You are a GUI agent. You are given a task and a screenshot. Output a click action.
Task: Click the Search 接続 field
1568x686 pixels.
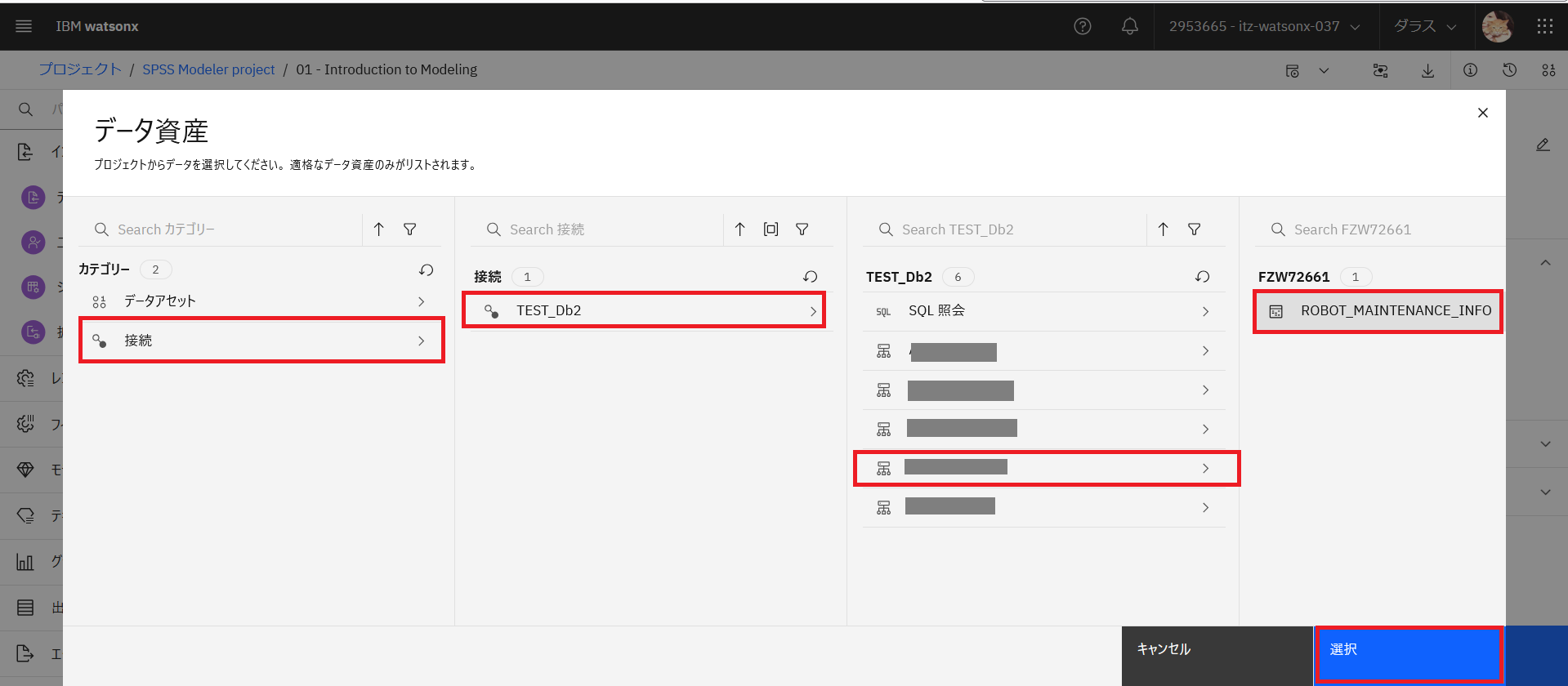pos(596,229)
